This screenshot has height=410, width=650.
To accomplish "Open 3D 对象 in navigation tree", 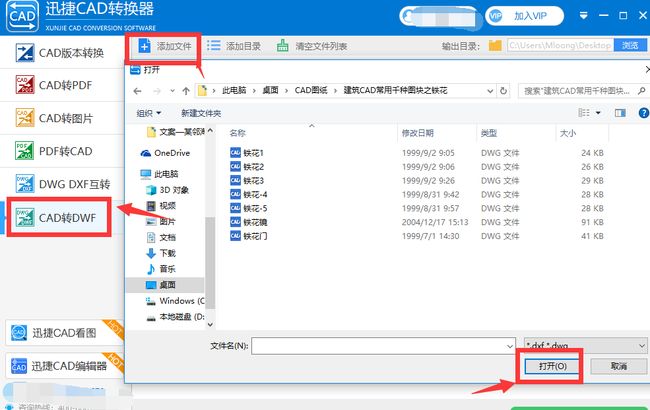I will tap(167, 190).
